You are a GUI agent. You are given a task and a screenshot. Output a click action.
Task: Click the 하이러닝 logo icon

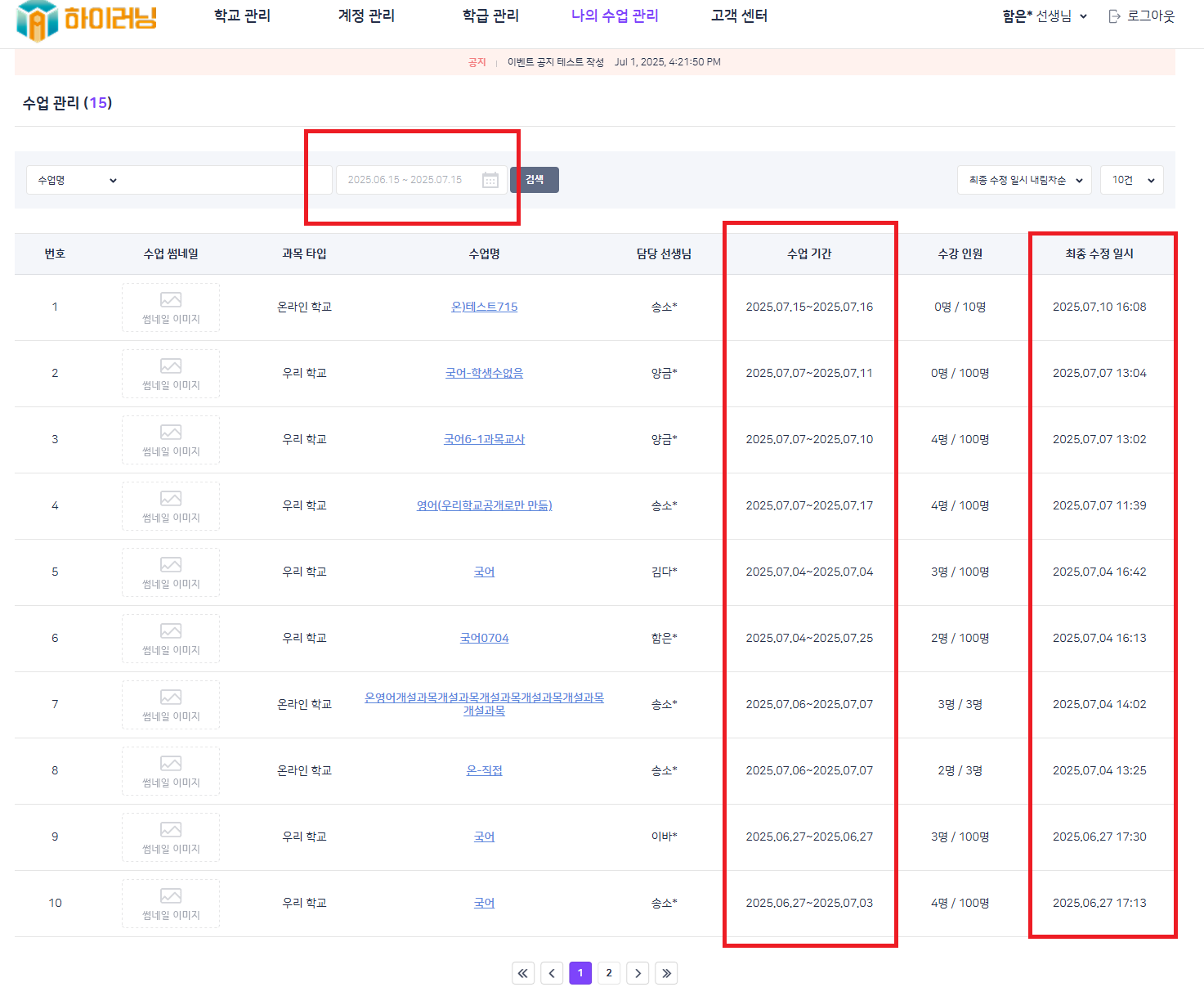point(37,20)
